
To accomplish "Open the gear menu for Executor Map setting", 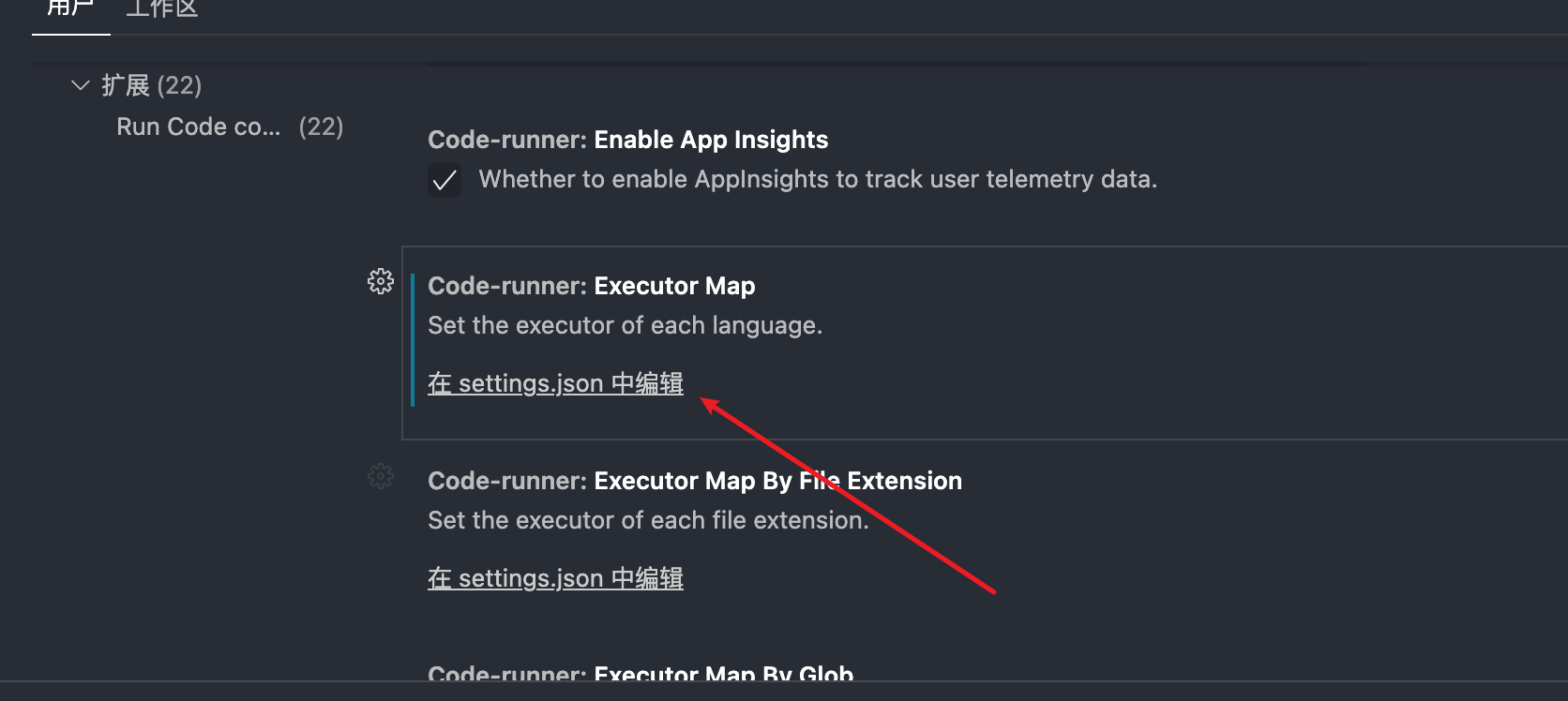I will pyautogui.click(x=381, y=280).
